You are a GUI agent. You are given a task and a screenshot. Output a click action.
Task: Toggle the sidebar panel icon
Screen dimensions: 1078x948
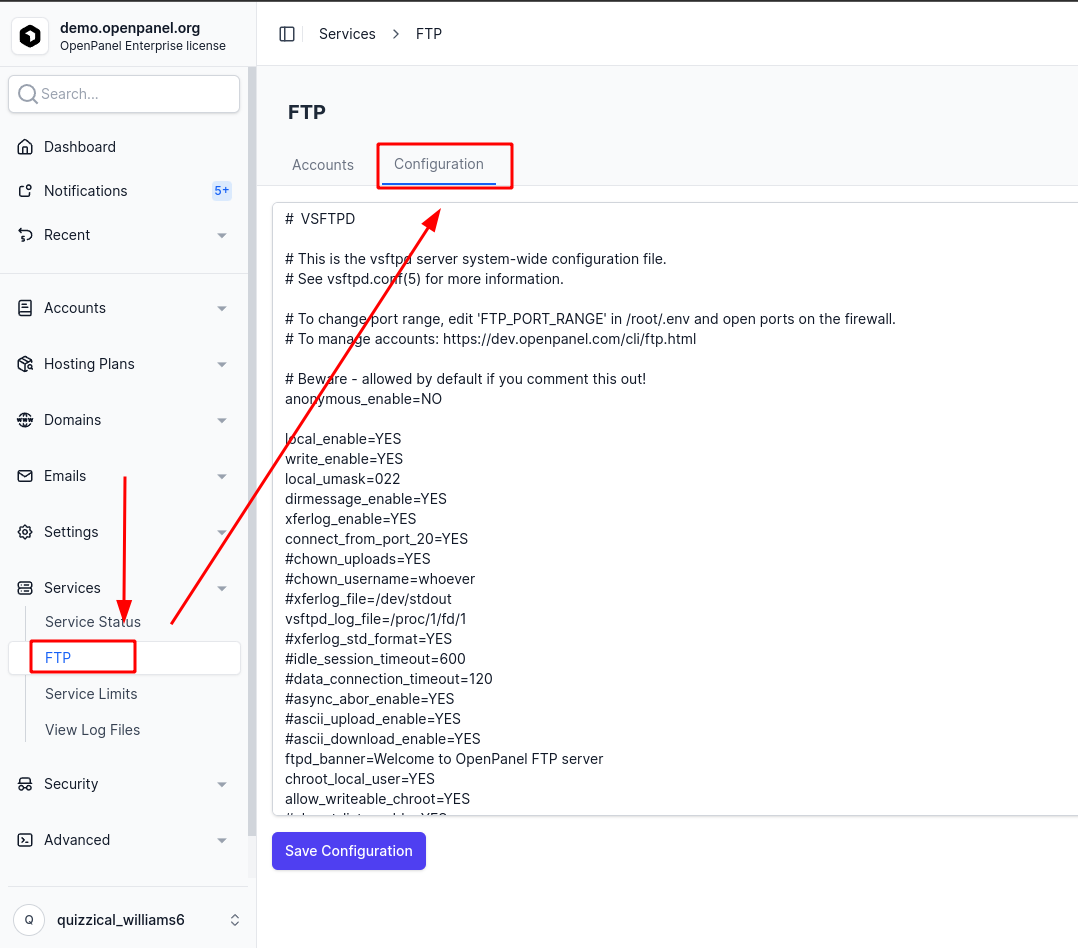coord(287,34)
